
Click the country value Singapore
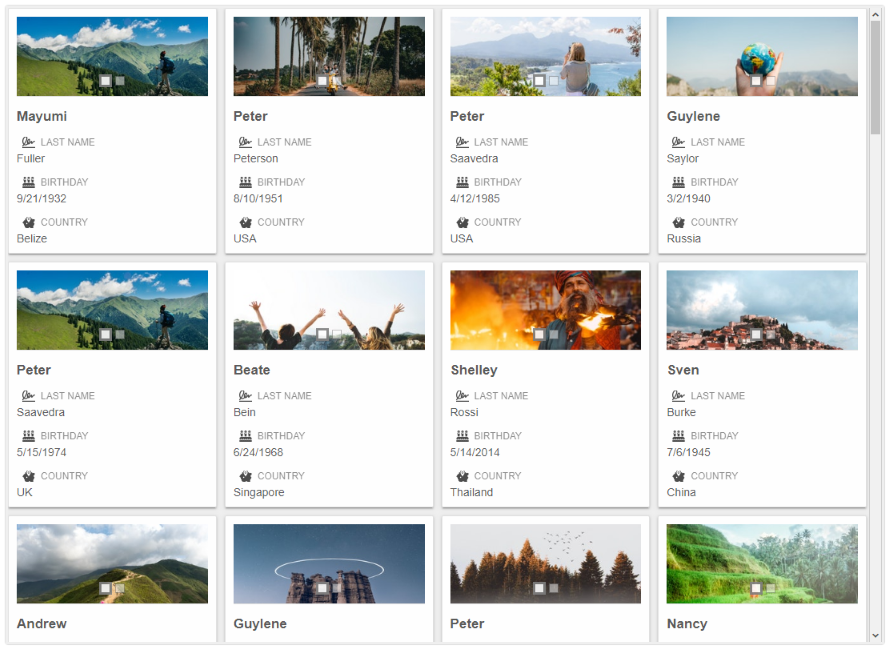pyautogui.click(x=259, y=492)
